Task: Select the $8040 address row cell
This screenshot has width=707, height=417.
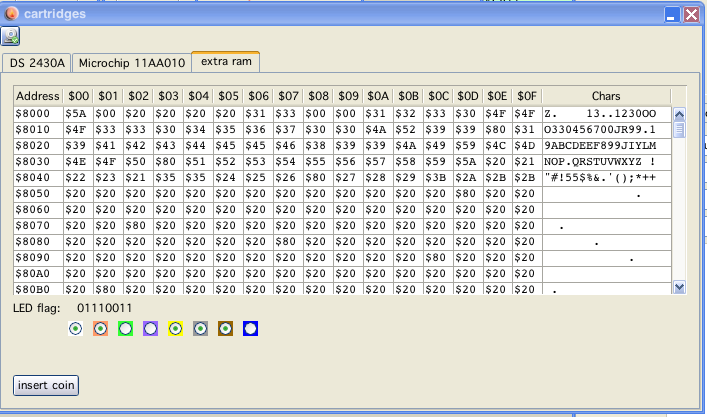Action: click(x=38, y=178)
